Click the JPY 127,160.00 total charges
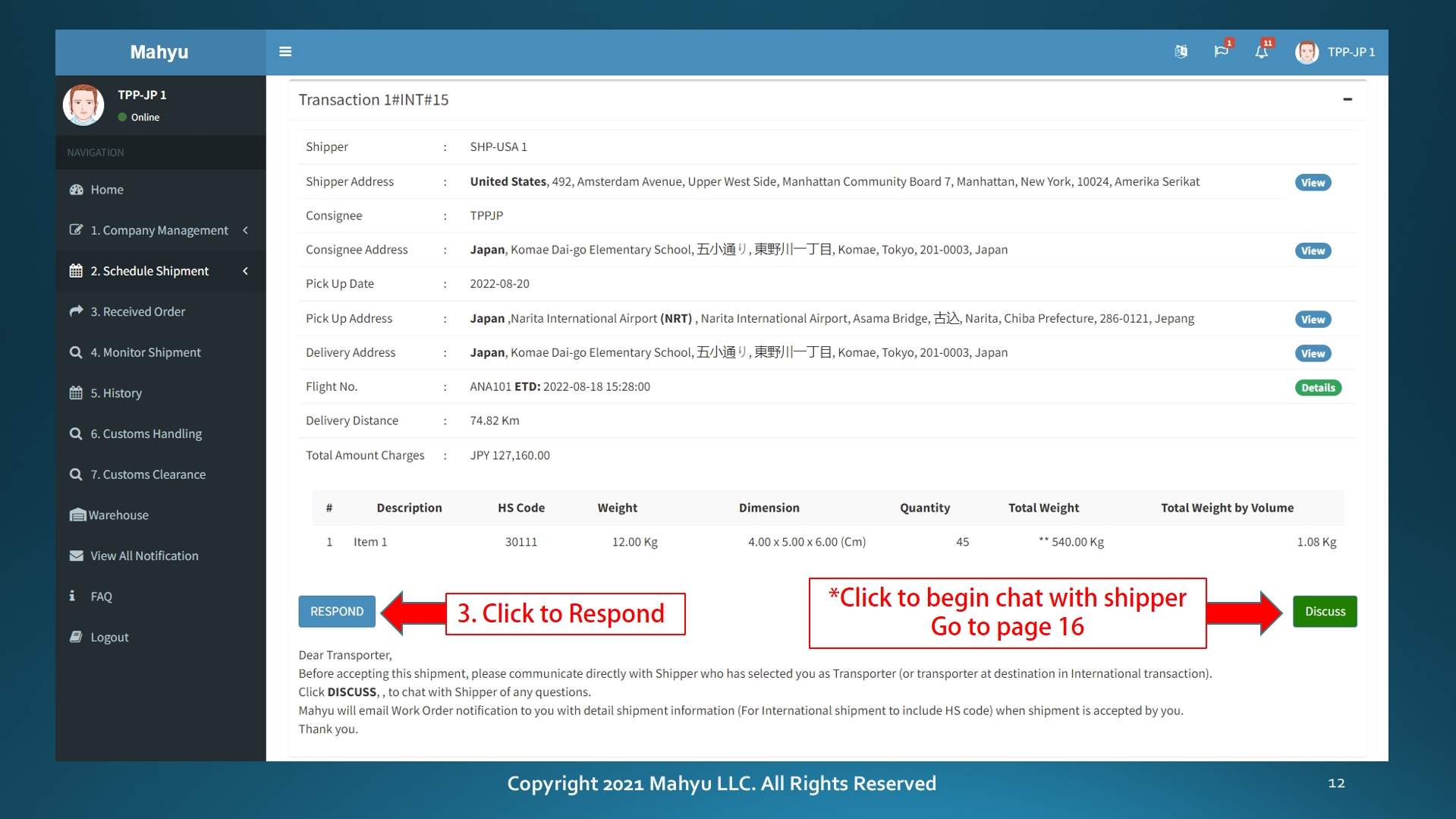 pyautogui.click(x=510, y=455)
